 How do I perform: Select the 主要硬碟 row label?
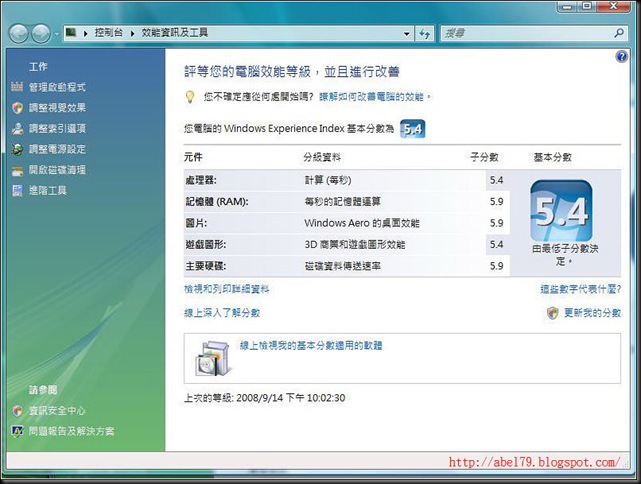(206, 266)
